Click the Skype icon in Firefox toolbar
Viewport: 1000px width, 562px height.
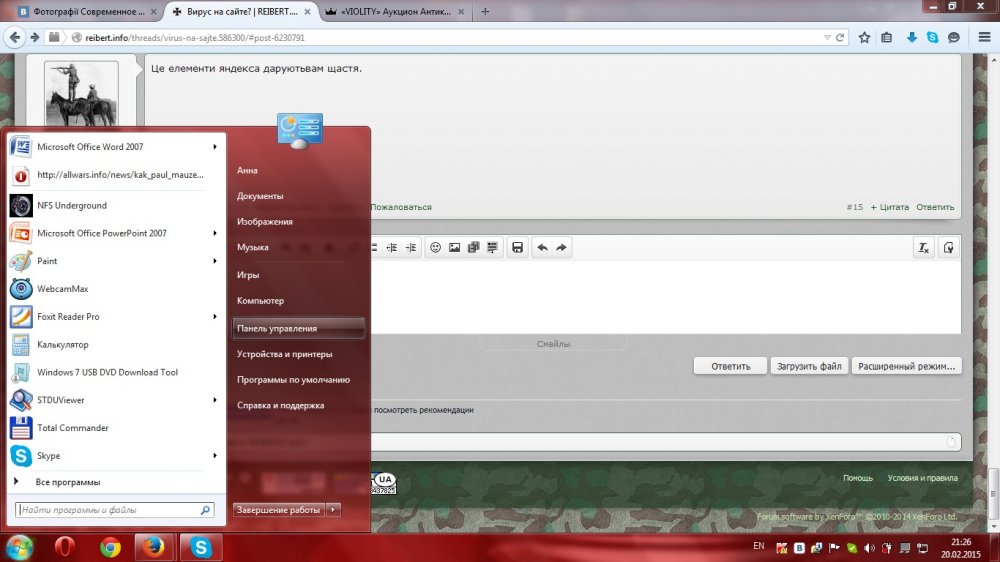(932, 38)
